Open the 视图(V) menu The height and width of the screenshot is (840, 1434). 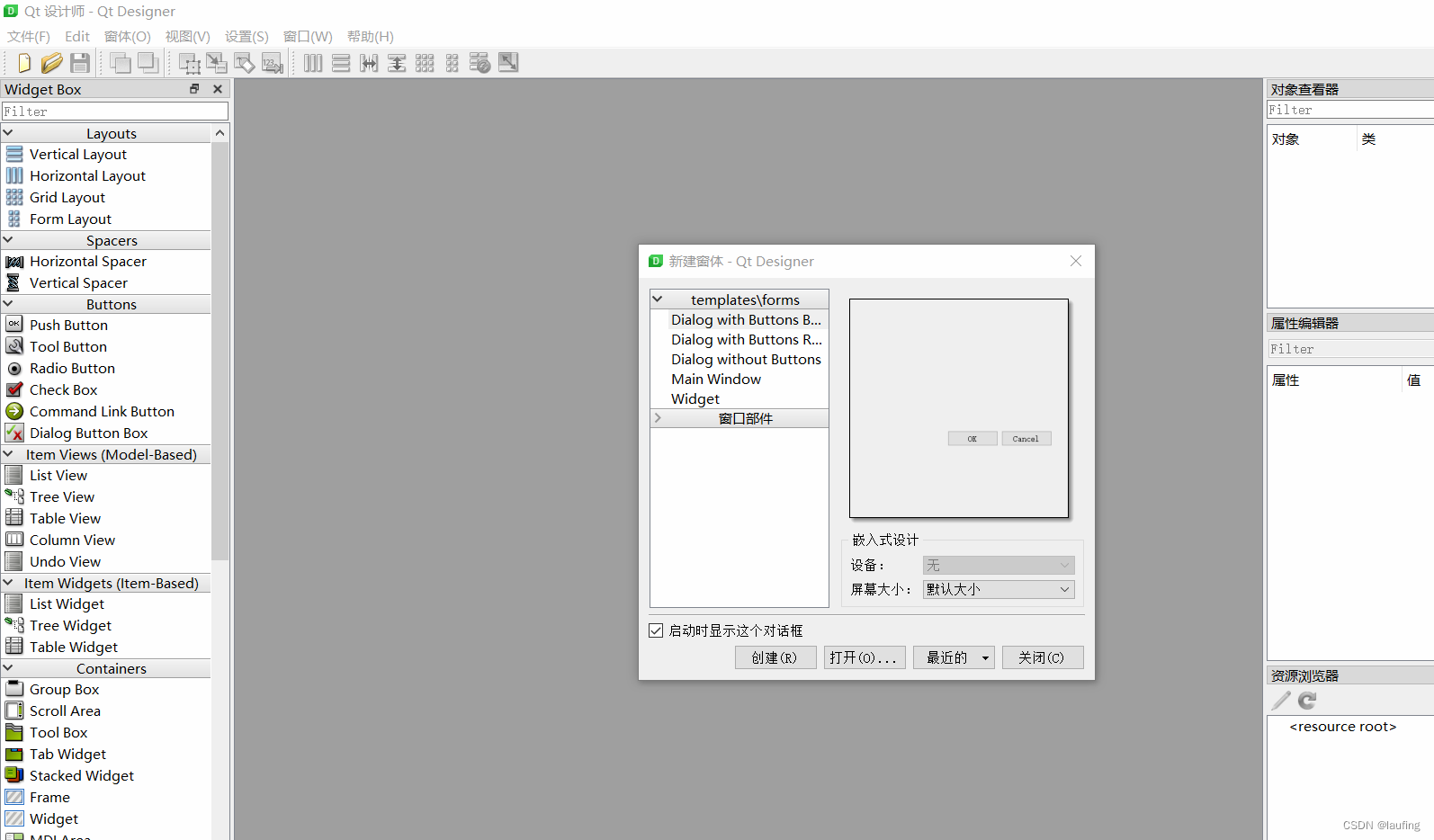click(187, 37)
